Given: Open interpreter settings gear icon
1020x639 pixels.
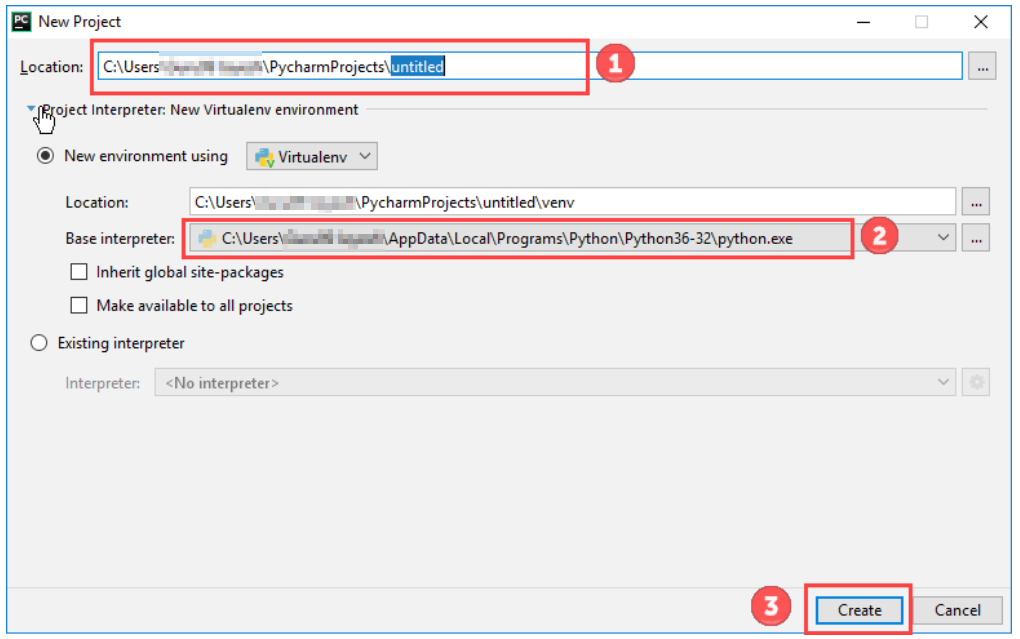Looking at the screenshot, I should 976,383.
